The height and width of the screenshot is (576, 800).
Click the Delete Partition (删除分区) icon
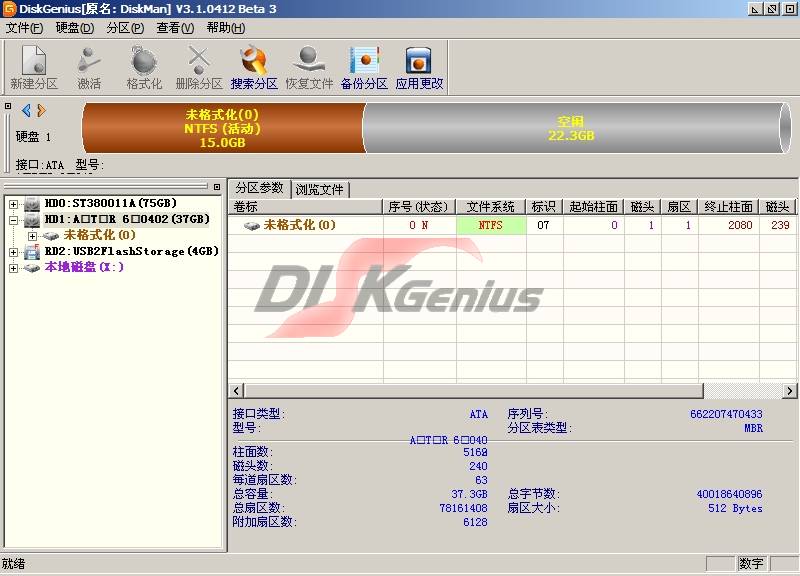(x=199, y=68)
